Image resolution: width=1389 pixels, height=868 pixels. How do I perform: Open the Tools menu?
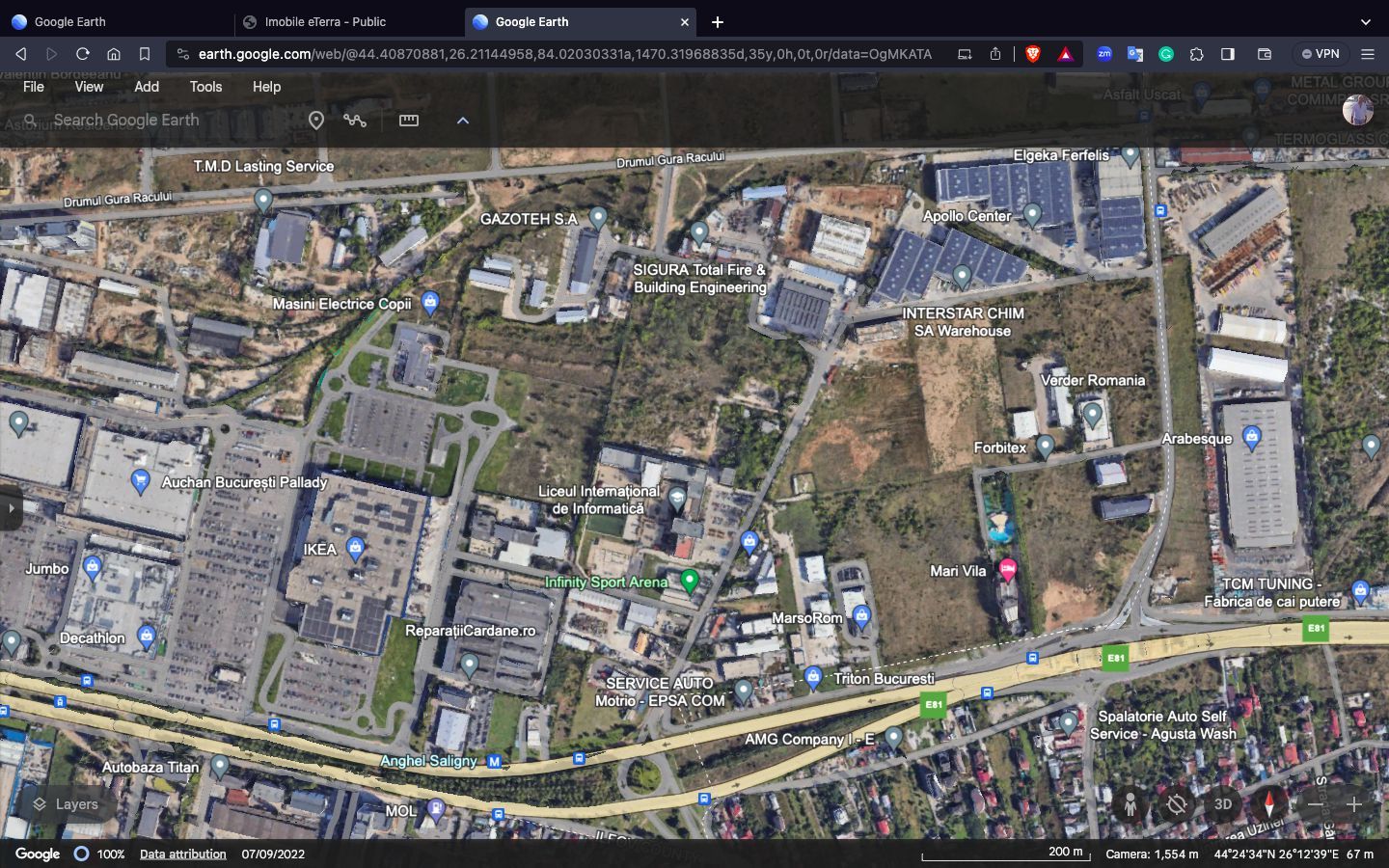[x=204, y=87]
